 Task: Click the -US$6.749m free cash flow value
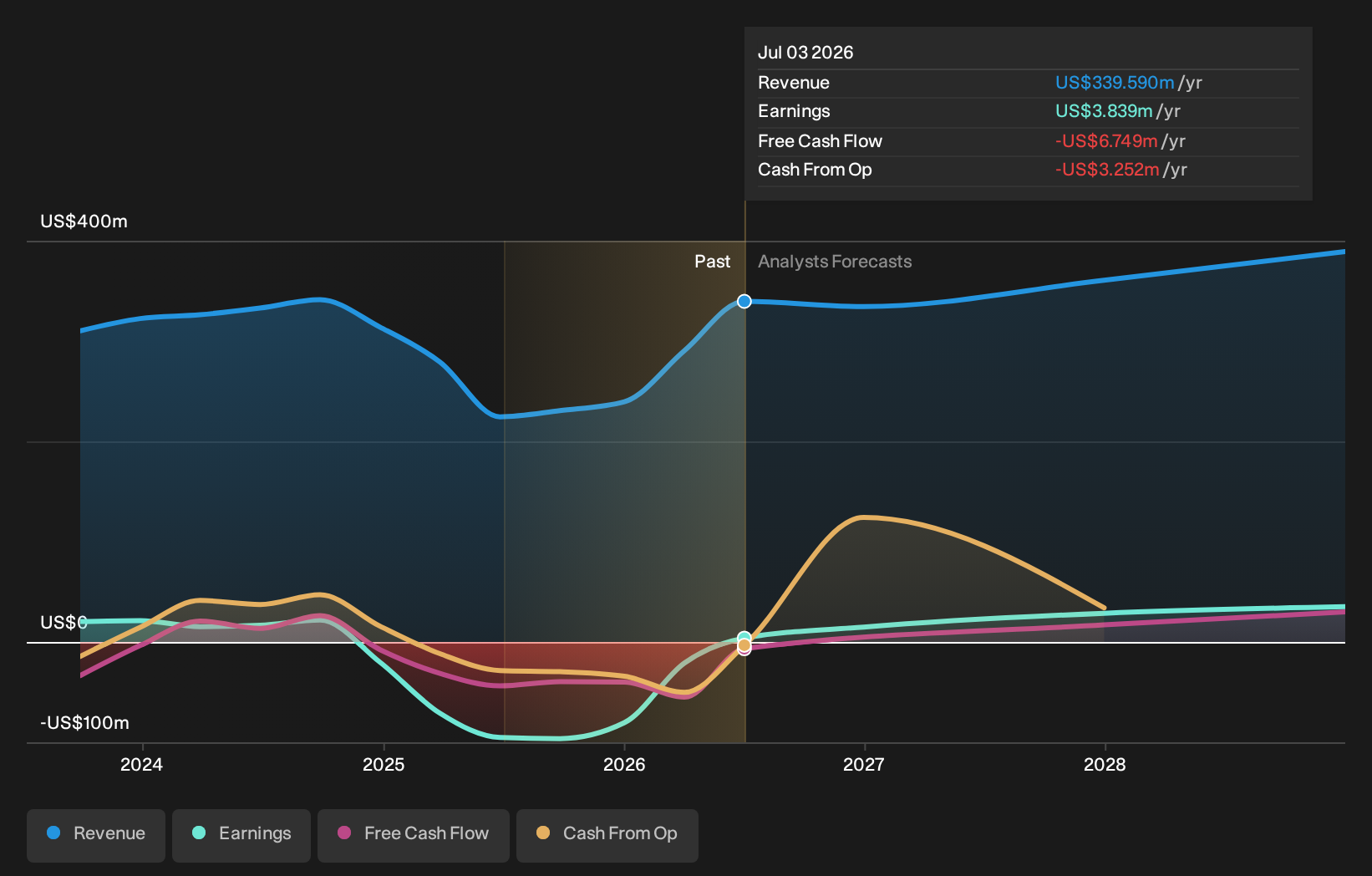click(x=1106, y=141)
